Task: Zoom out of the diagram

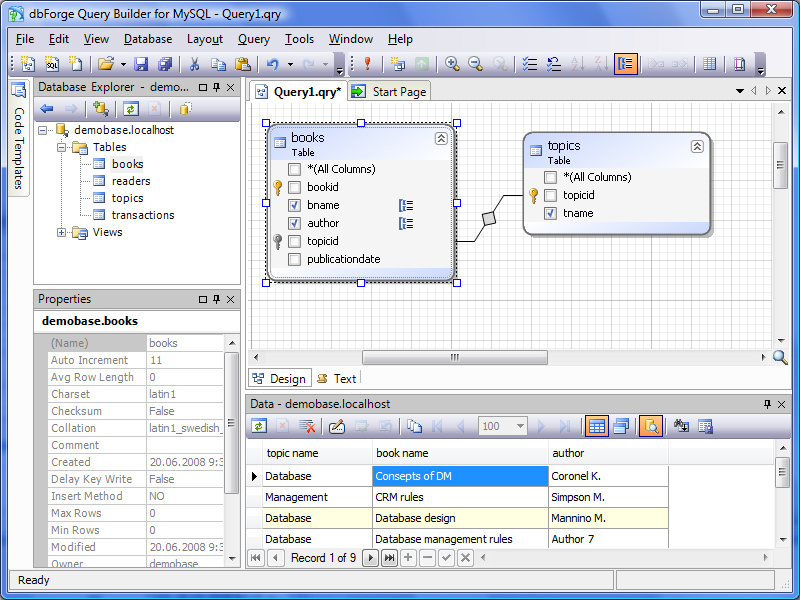Action: 476,64
